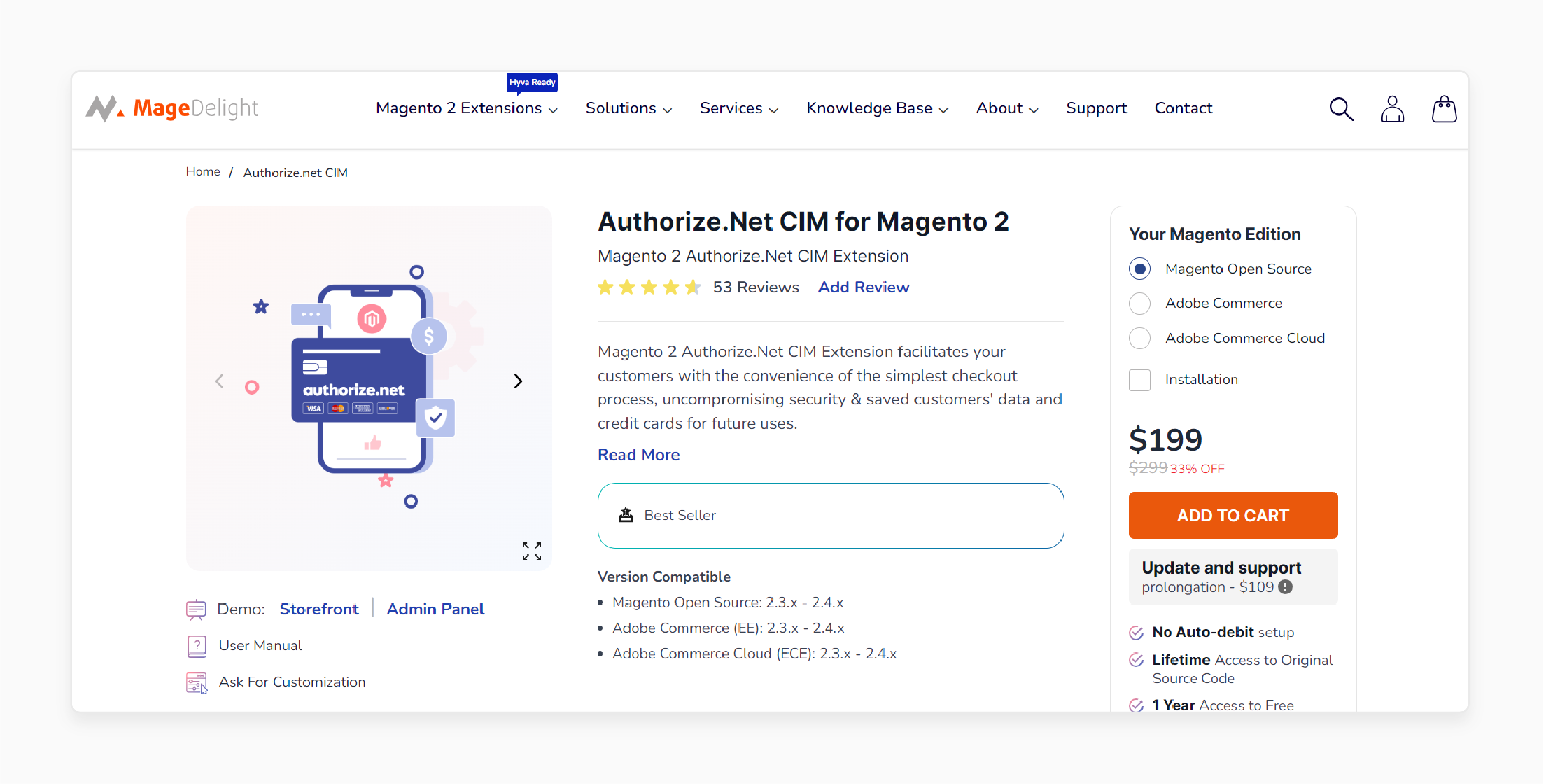
Task: Click 'Lifetime Access to Original Source Code'
Action: coord(1242,669)
